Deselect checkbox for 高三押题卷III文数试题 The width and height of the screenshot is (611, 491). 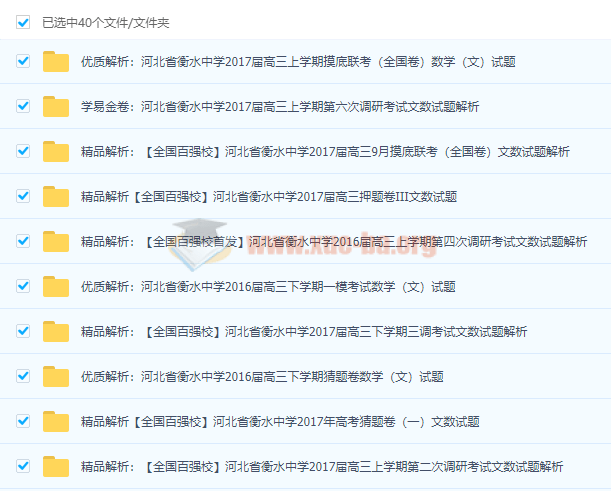(x=23, y=196)
